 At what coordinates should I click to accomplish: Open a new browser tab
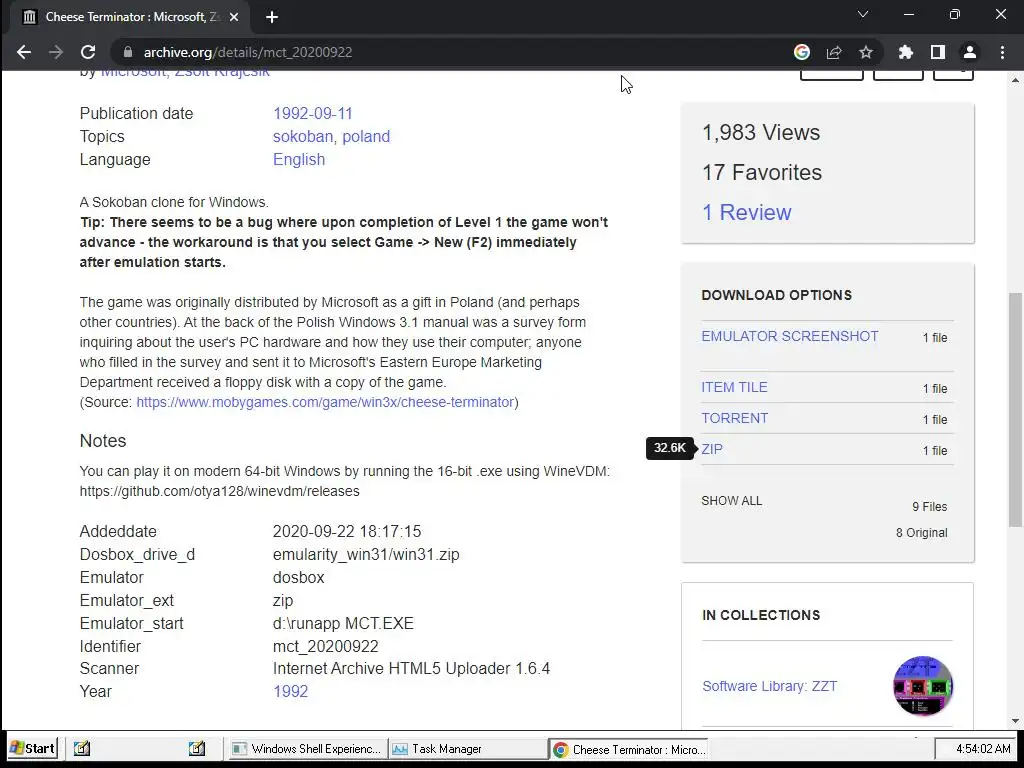click(272, 17)
